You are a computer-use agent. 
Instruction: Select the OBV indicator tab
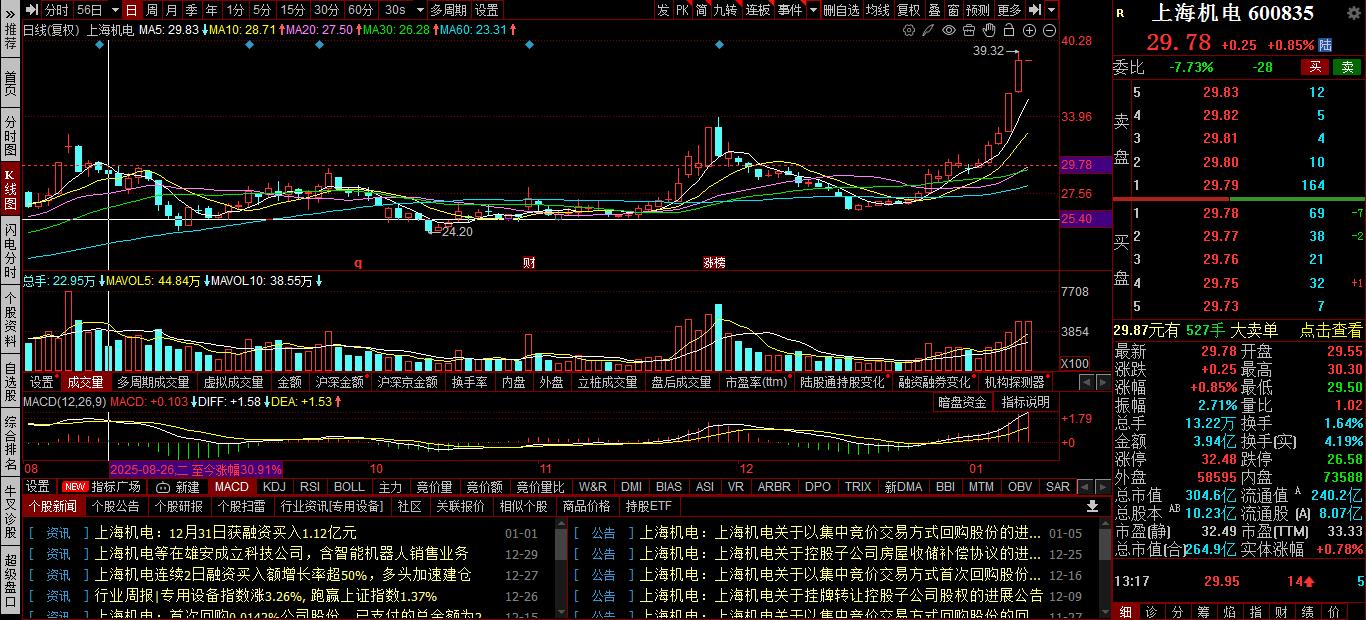point(1020,487)
